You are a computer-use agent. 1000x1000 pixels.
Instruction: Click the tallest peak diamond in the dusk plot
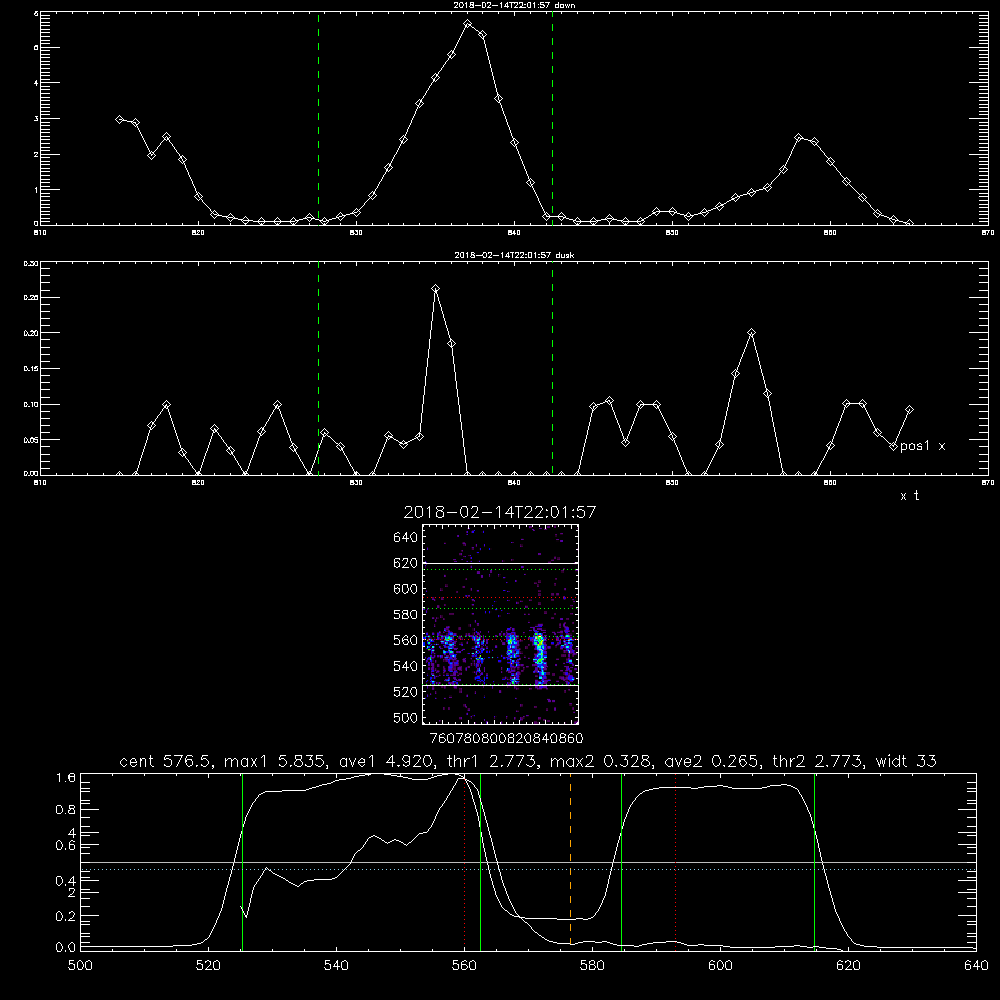point(436,289)
